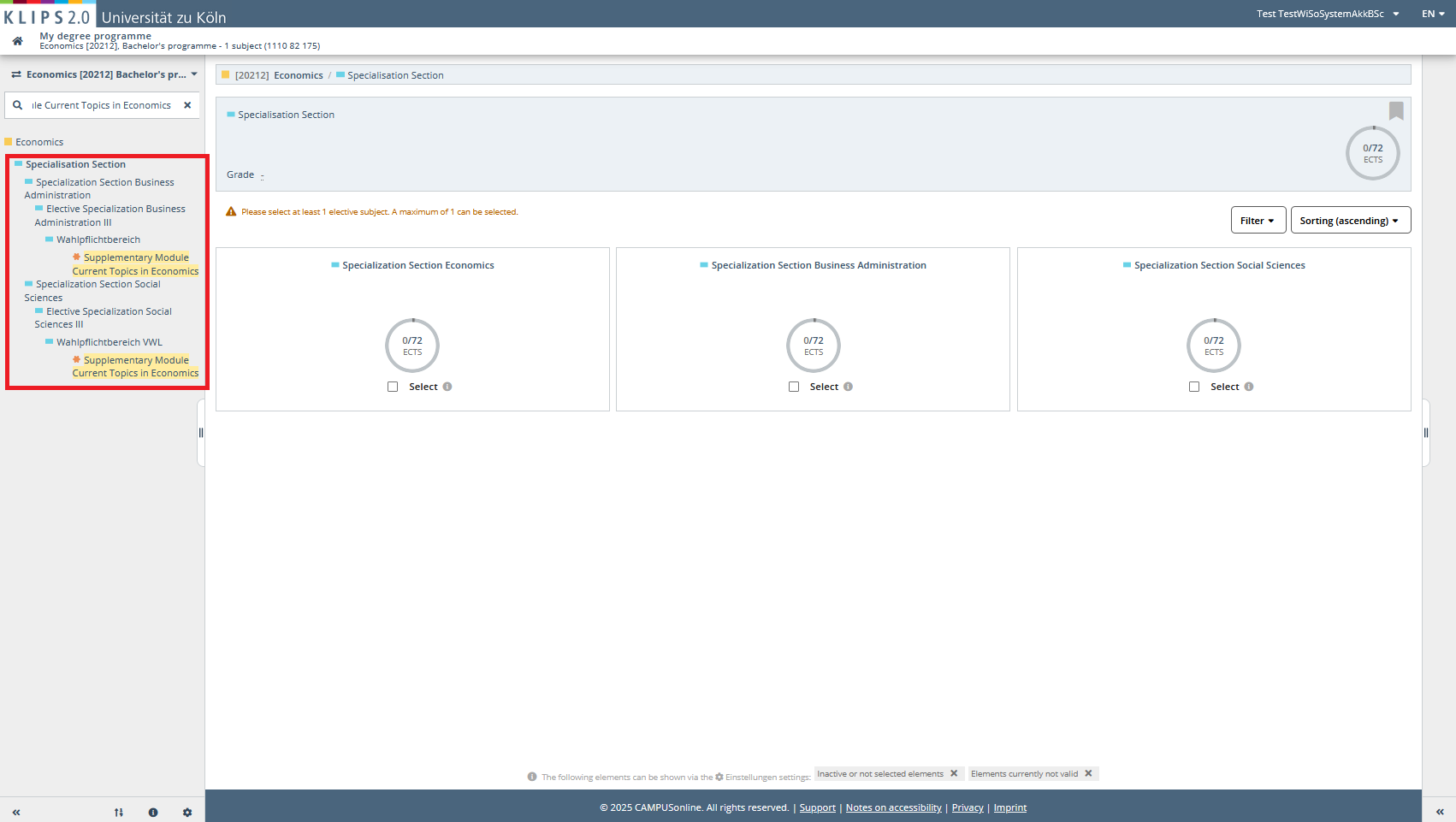
Task: Click the Economics breadcrumb link
Action: pos(299,75)
